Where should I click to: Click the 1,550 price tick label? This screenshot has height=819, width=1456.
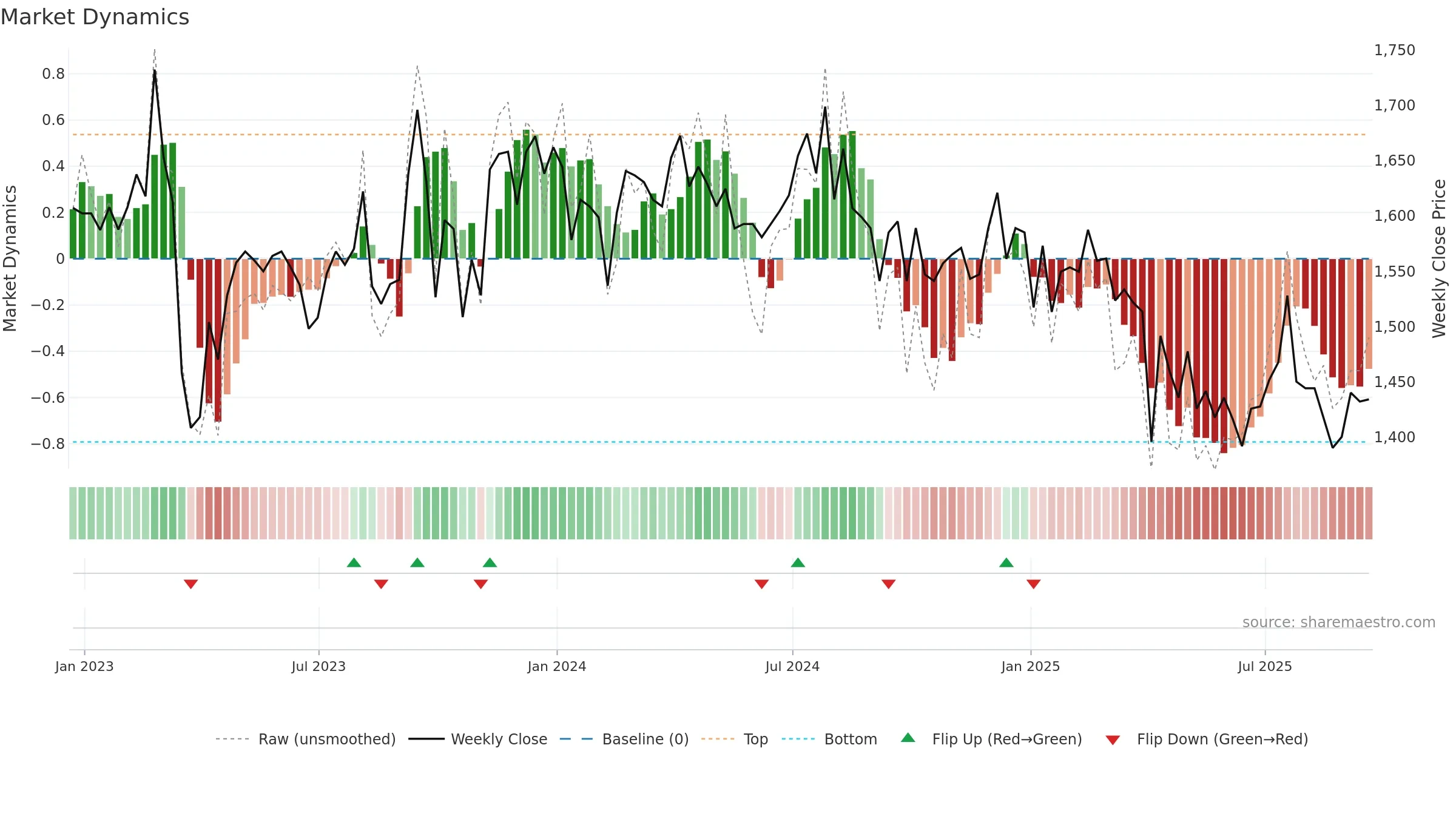[x=1395, y=271]
